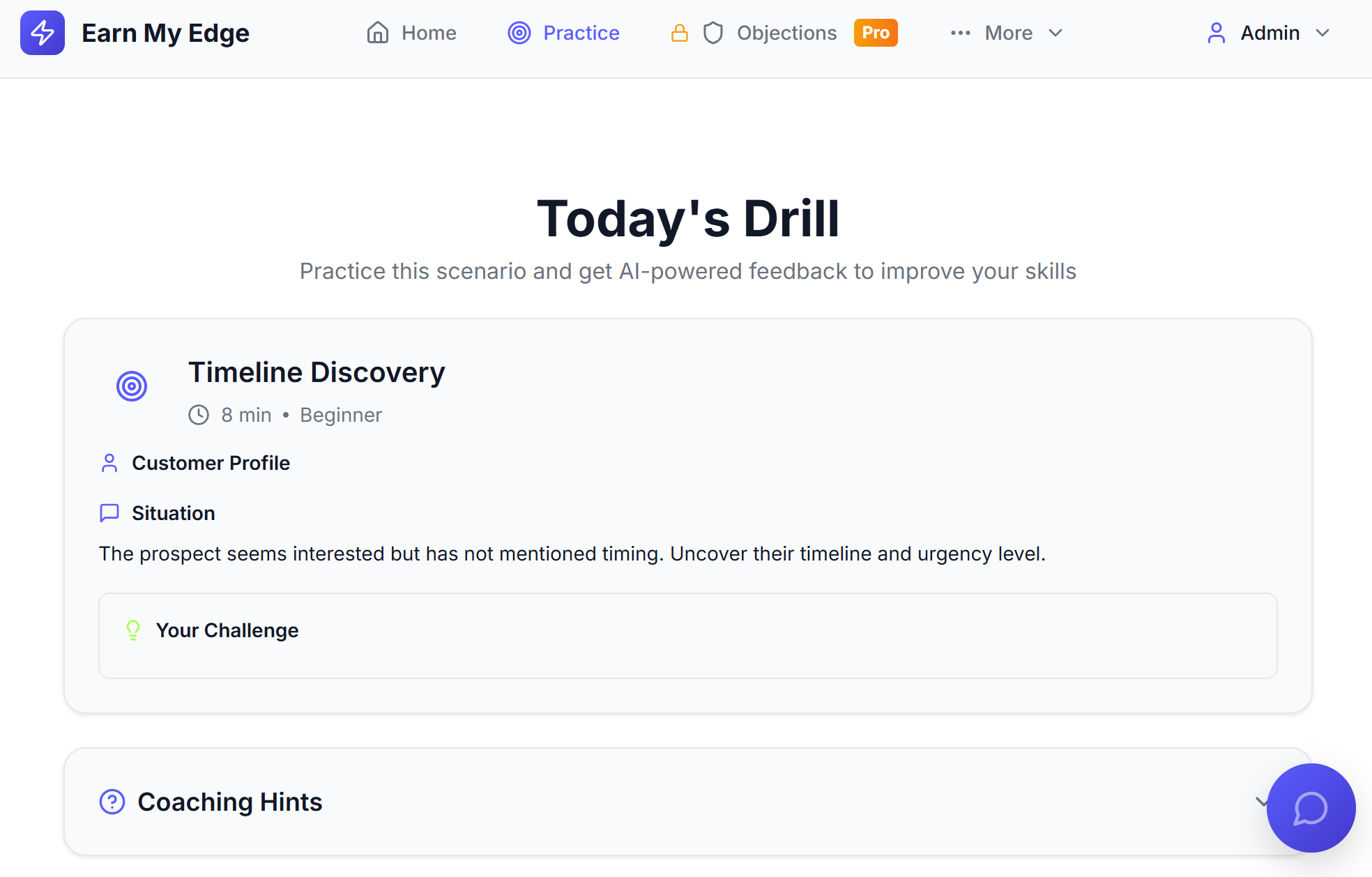
Task: Click the lock icon beside Objections
Action: tap(679, 32)
